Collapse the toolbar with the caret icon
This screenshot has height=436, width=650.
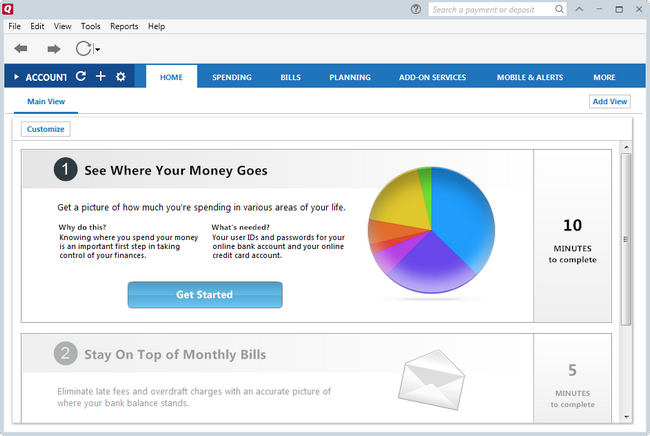[x=579, y=9]
